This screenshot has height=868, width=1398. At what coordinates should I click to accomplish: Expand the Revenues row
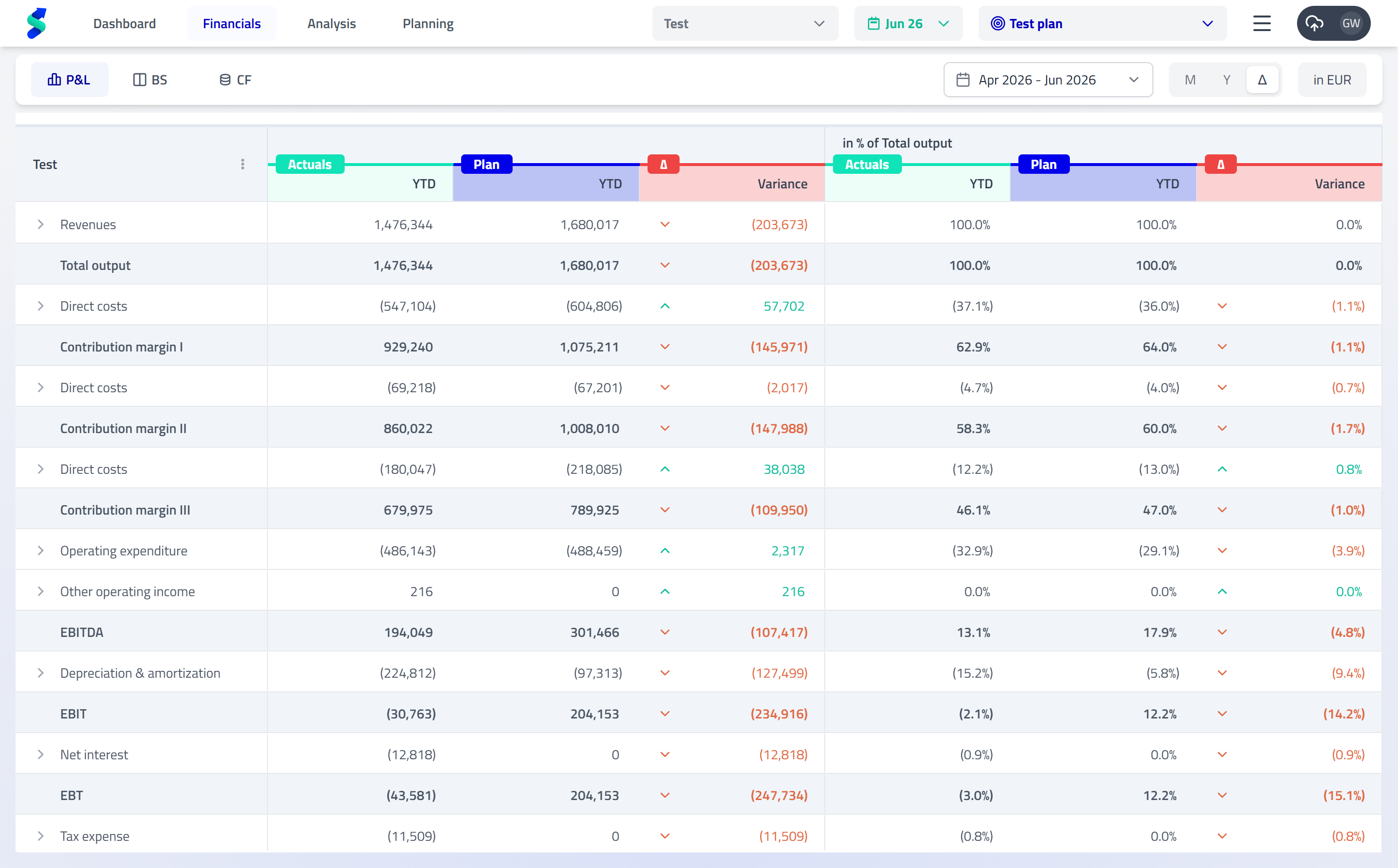[41, 224]
